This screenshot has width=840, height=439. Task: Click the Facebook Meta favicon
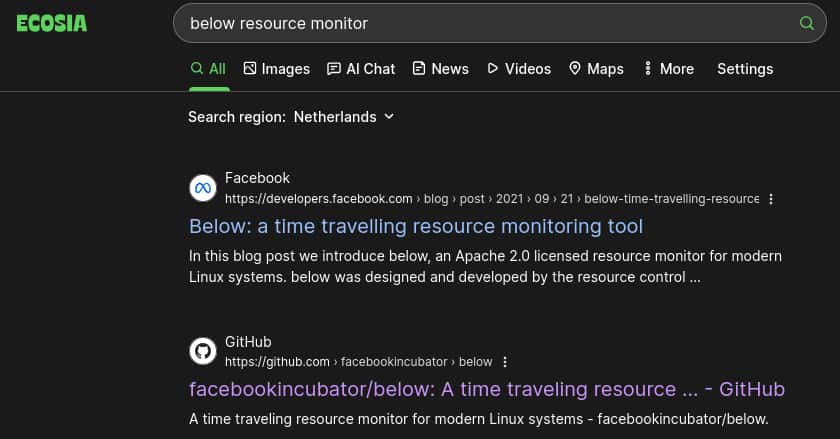(x=203, y=188)
